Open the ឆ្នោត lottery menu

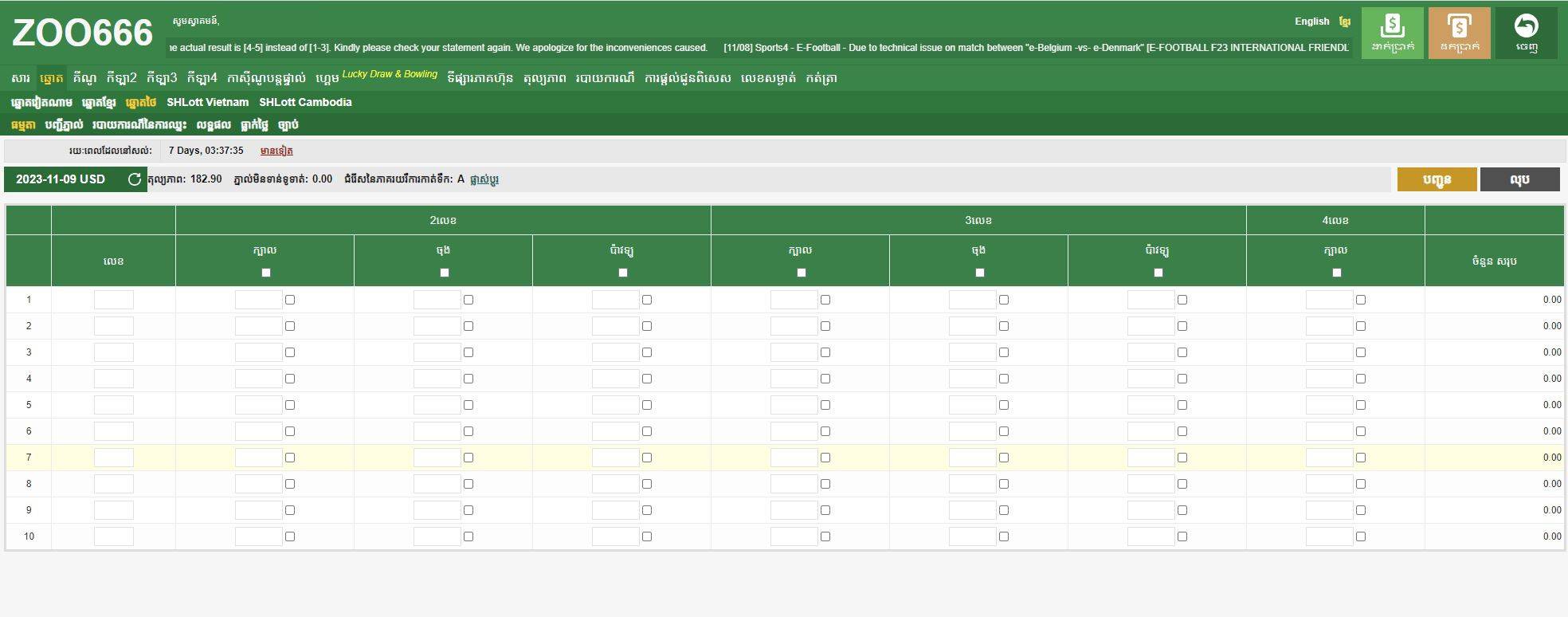pyautogui.click(x=52, y=78)
